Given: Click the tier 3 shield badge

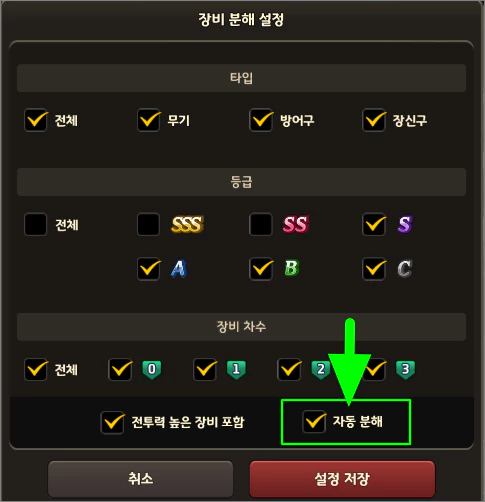Looking at the screenshot, I should pyautogui.click(x=405, y=370).
